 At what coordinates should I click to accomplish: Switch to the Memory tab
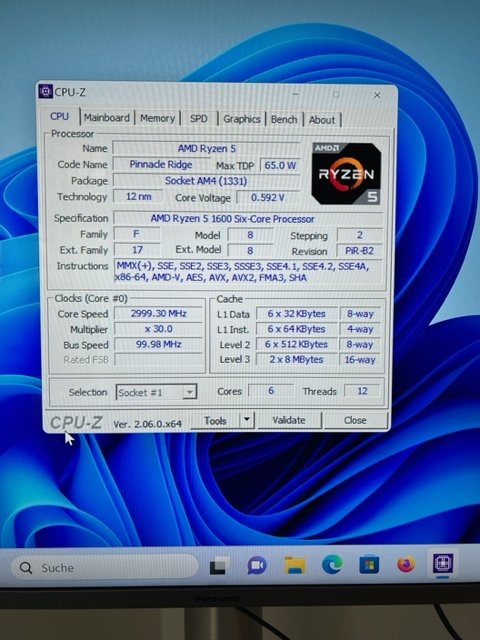pyautogui.click(x=158, y=118)
